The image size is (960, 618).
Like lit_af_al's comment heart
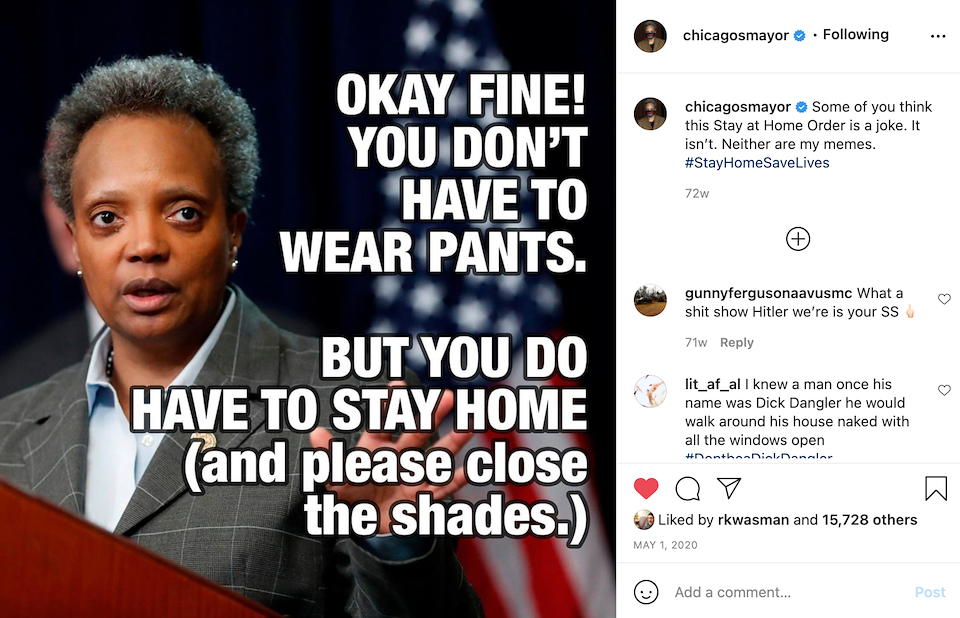point(944,390)
